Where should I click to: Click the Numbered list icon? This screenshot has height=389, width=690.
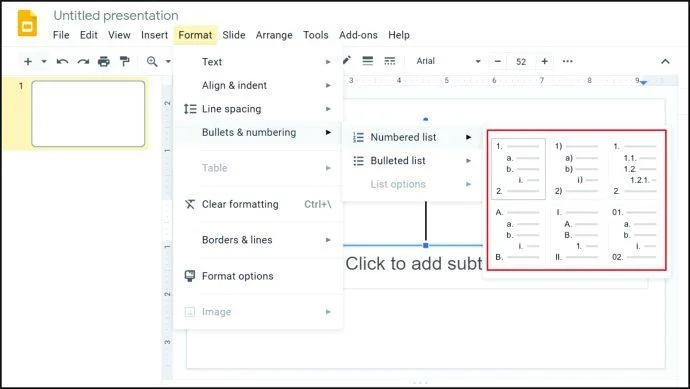click(359, 137)
